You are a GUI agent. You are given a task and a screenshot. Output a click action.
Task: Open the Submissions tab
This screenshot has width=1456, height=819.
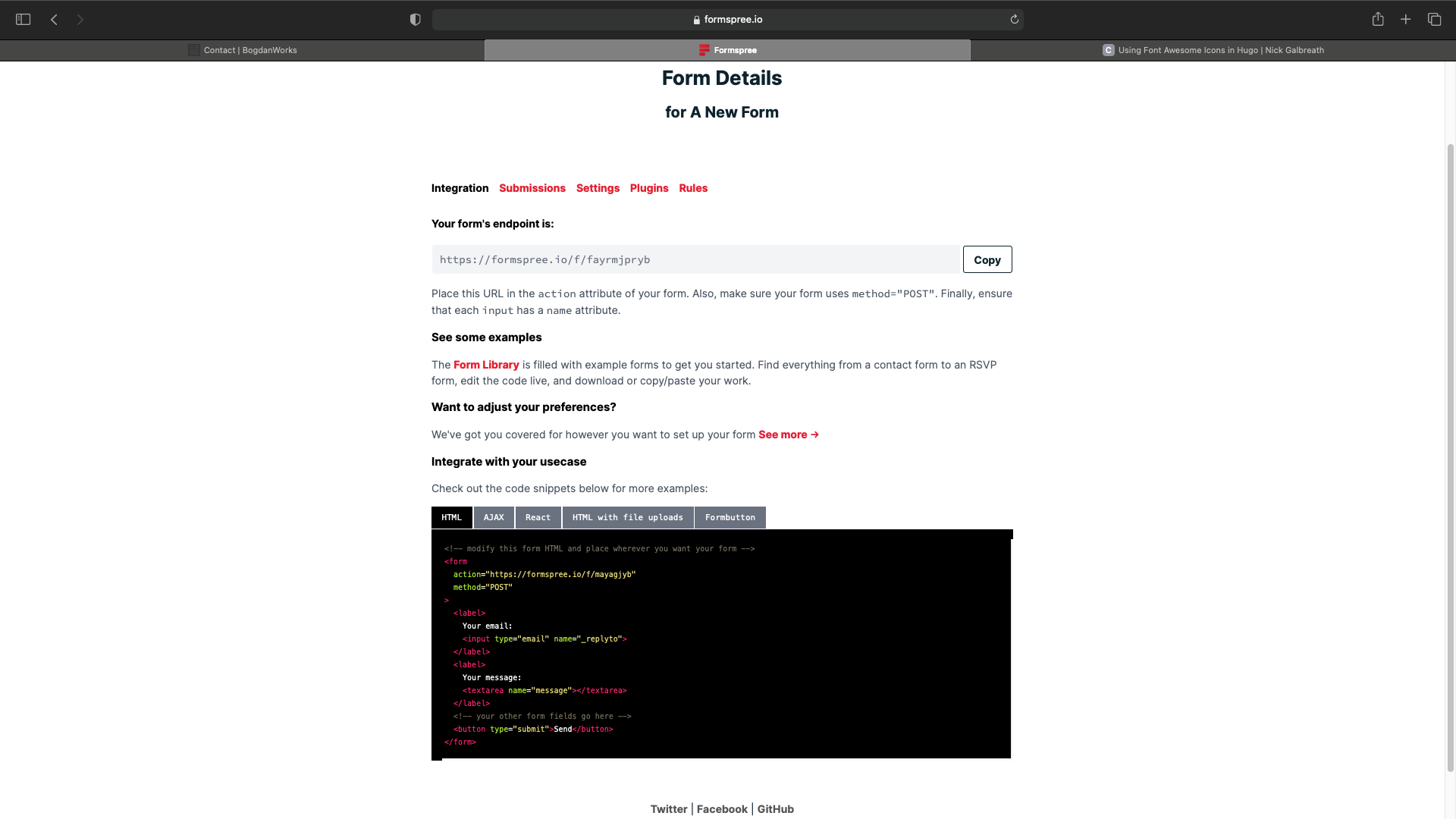[x=532, y=188]
